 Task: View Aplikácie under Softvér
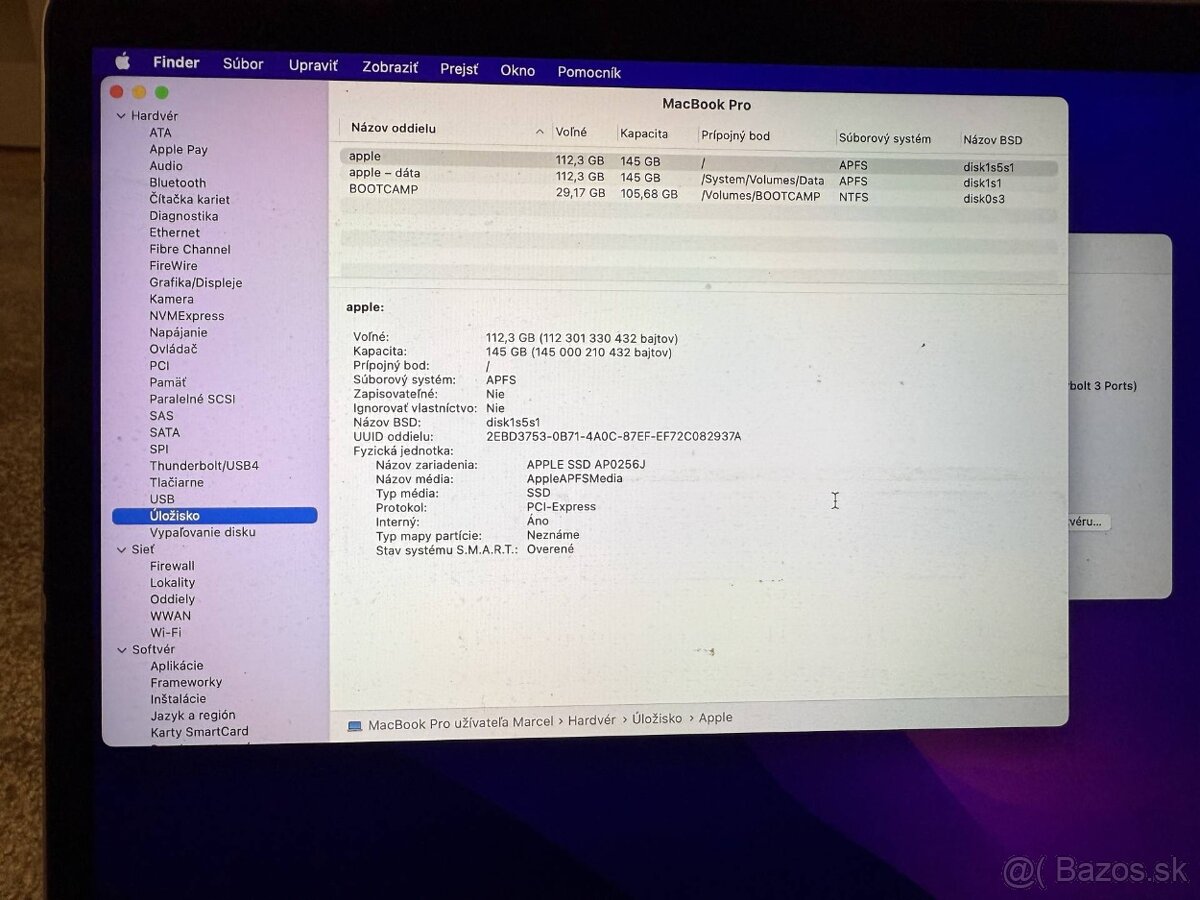coord(176,665)
